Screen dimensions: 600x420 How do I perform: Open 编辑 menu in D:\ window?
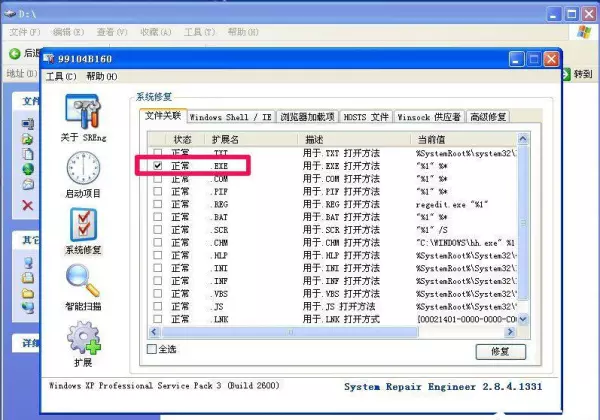68,32
